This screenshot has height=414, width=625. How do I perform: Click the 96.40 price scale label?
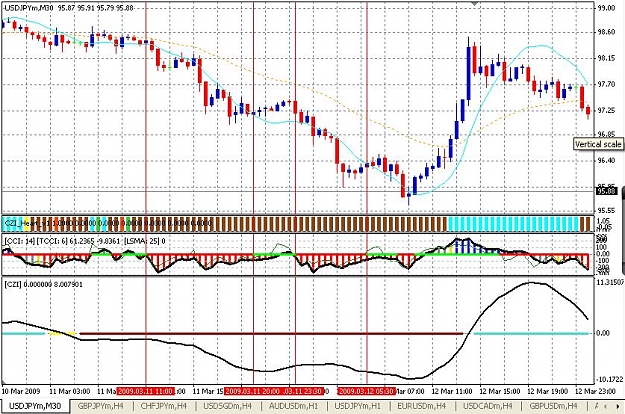pos(607,161)
